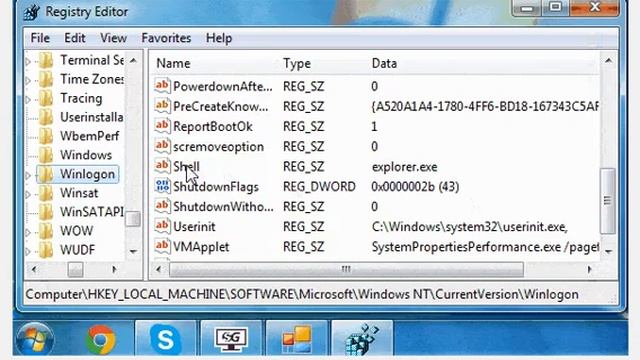Select the scremoveoption value name

(218, 147)
